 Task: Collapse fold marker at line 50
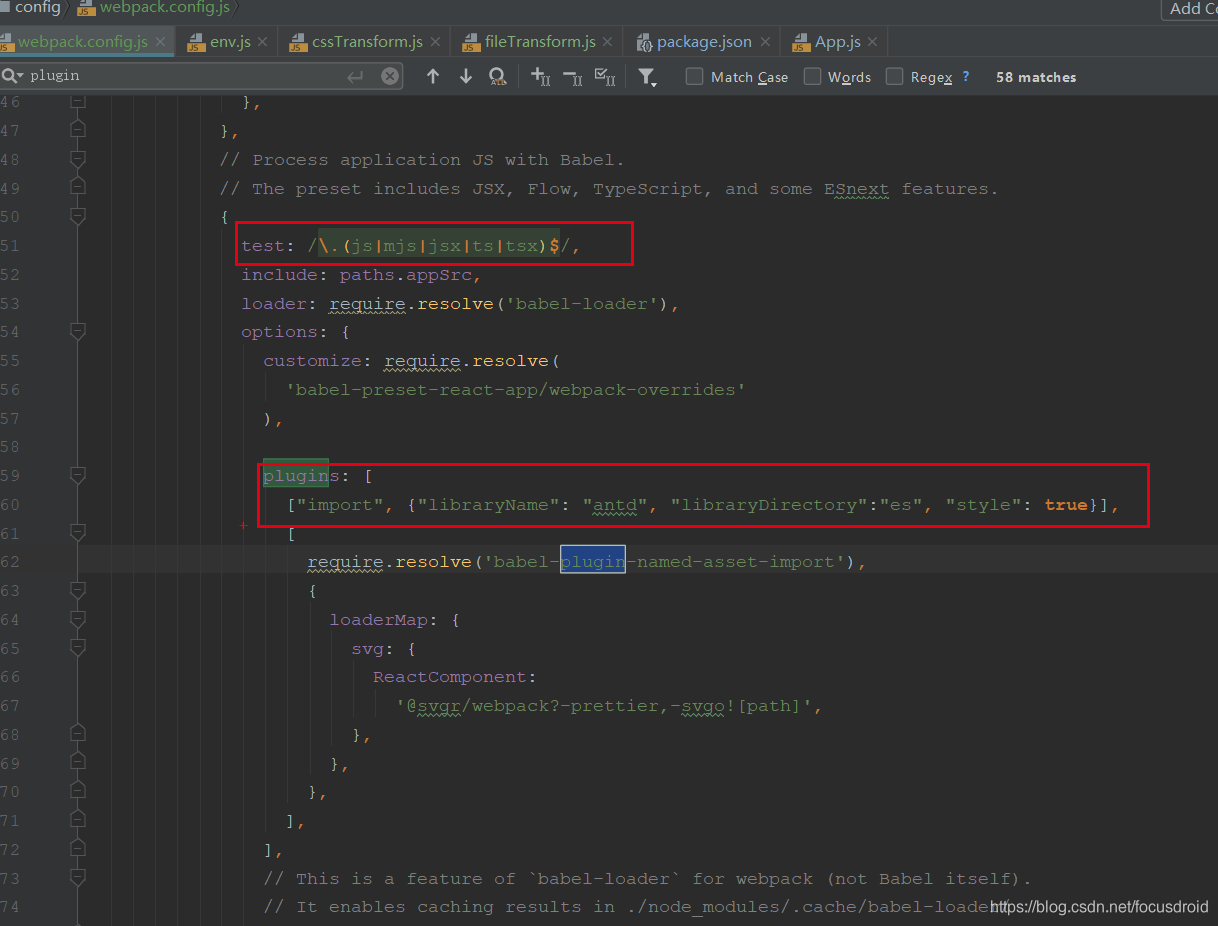pos(78,217)
